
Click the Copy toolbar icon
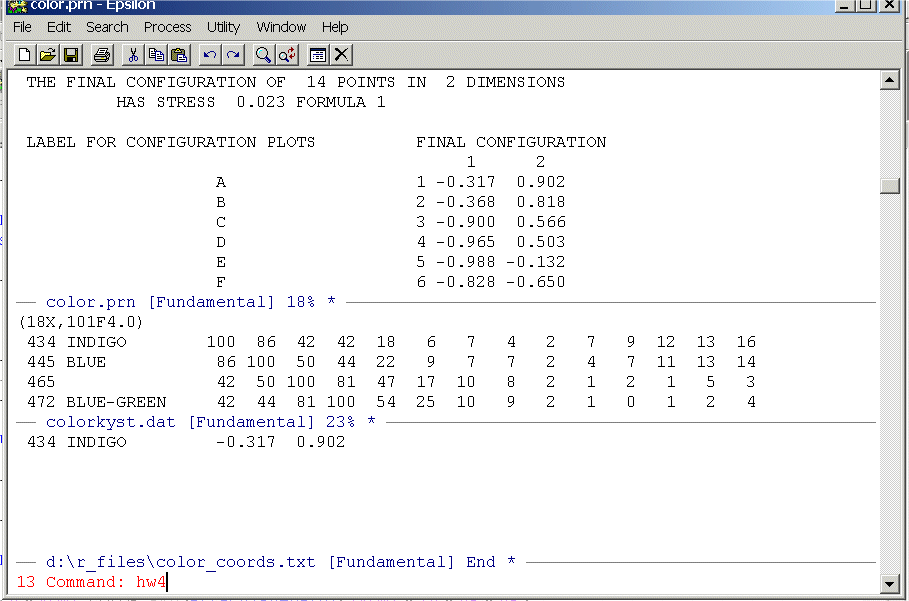point(156,54)
